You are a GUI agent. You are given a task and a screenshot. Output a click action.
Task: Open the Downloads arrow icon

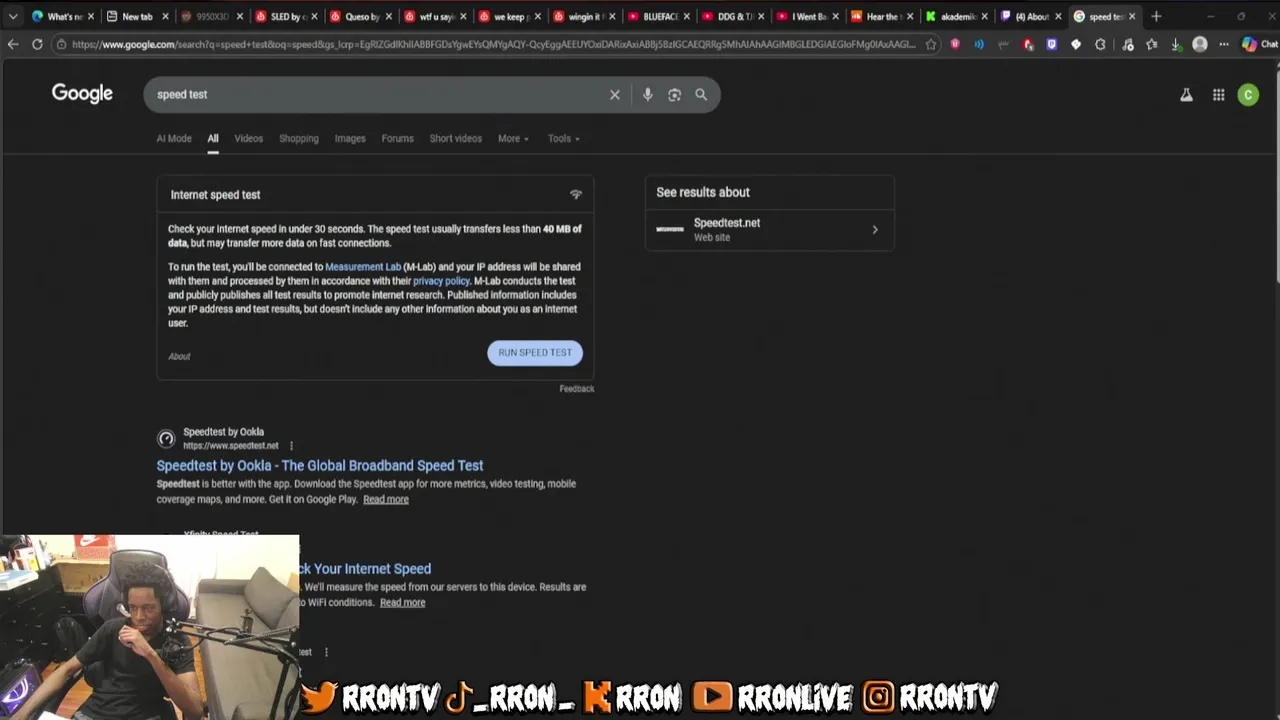[1176, 44]
